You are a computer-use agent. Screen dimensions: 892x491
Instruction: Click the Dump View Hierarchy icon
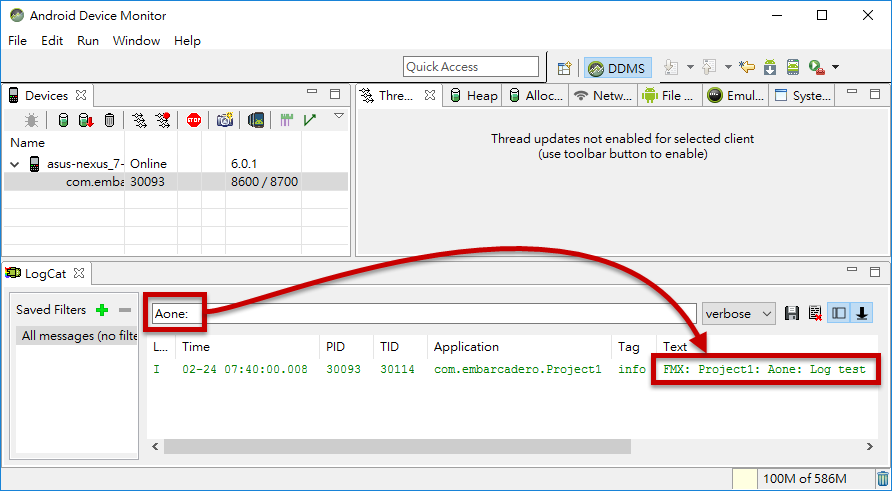(256, 120)
